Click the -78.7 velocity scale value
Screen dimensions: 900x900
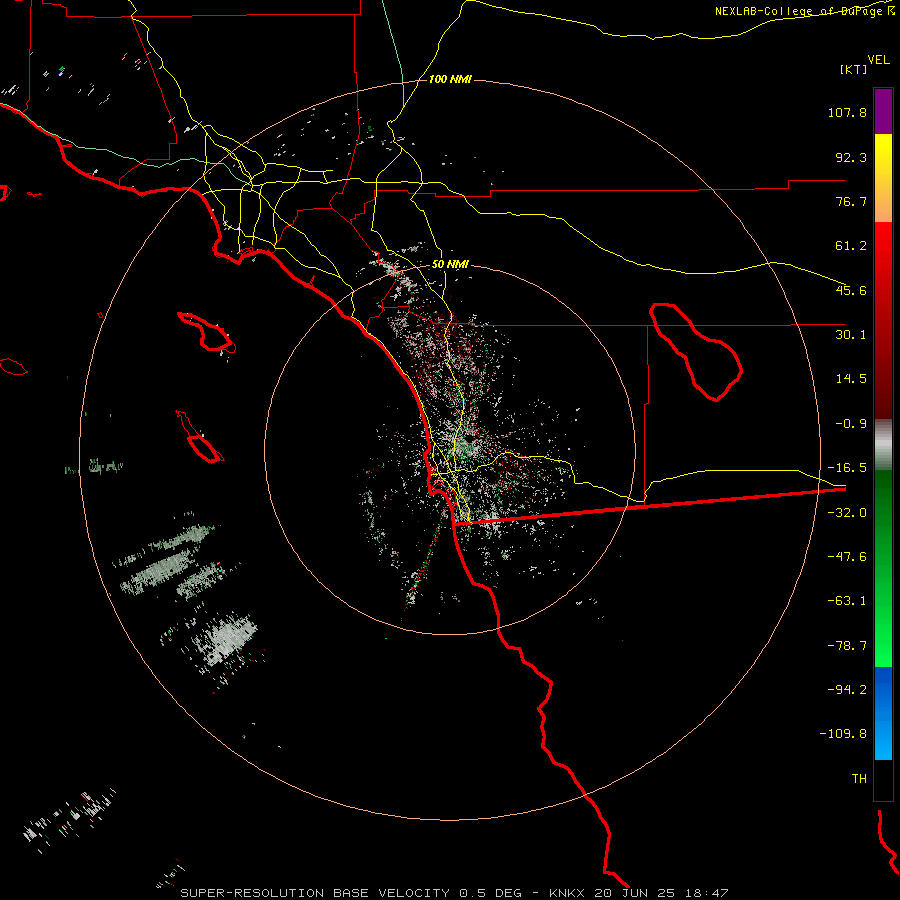click(847, 646)
